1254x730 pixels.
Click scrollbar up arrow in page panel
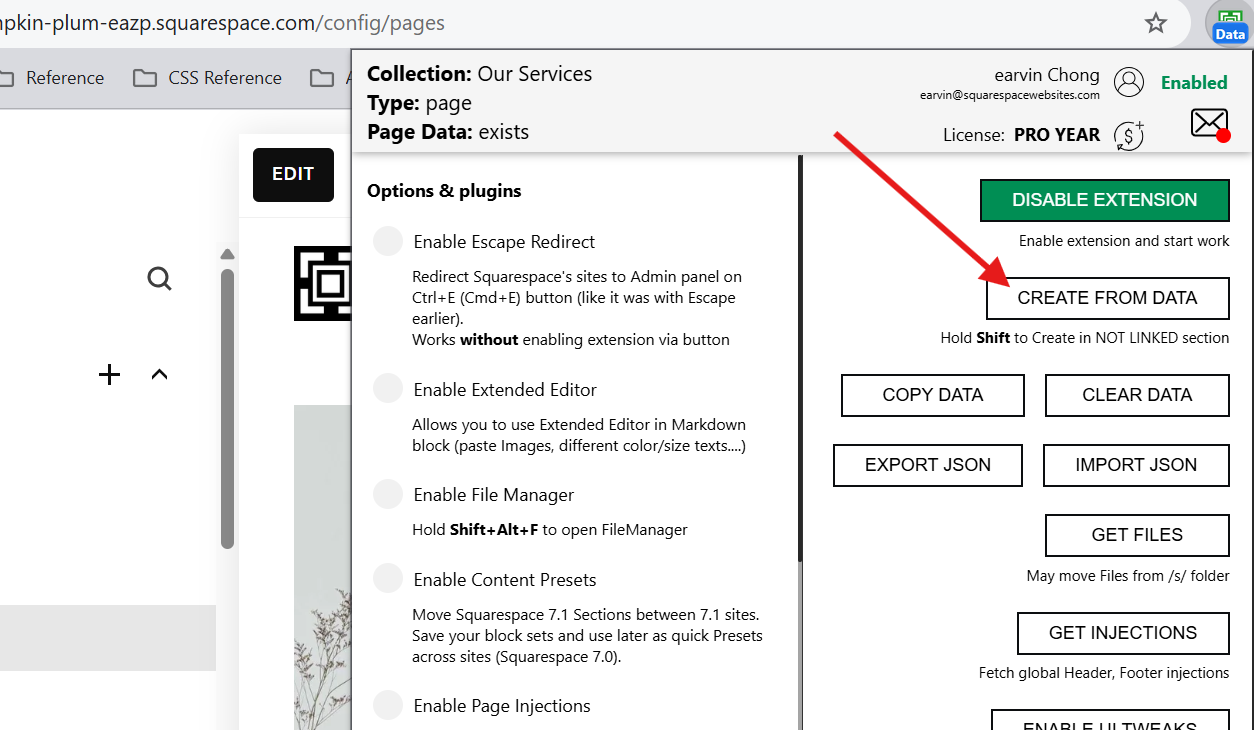coord(227,254)
